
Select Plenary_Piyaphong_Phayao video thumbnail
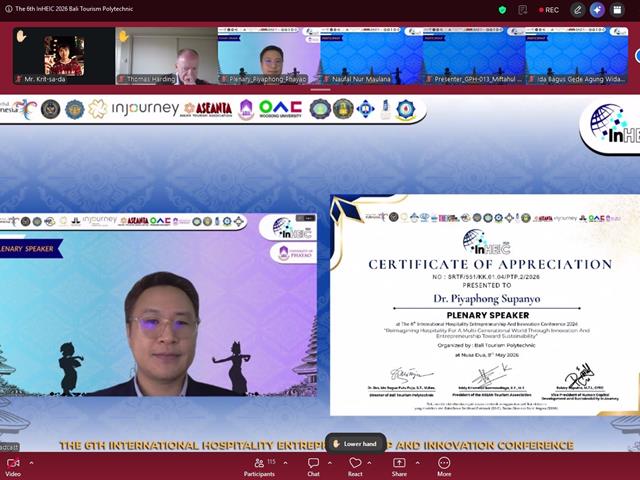[x=269, y=56]
